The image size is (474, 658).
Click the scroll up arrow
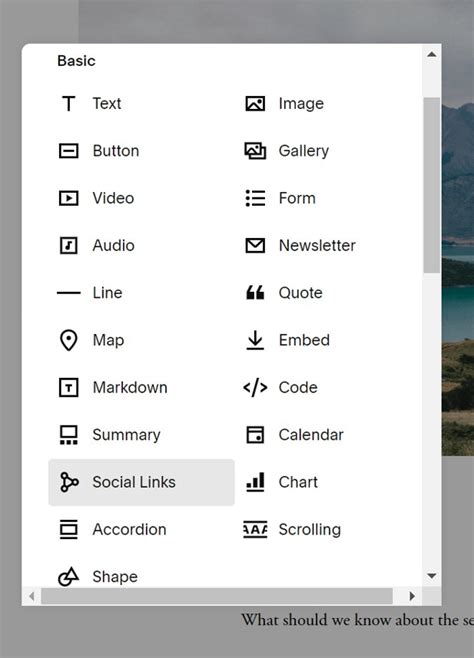432,54
